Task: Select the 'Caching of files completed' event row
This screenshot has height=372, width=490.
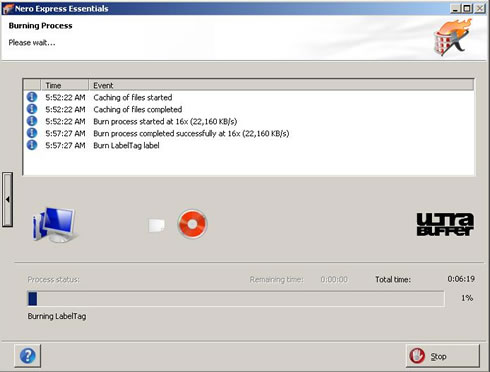Action: tap(248, 109)
